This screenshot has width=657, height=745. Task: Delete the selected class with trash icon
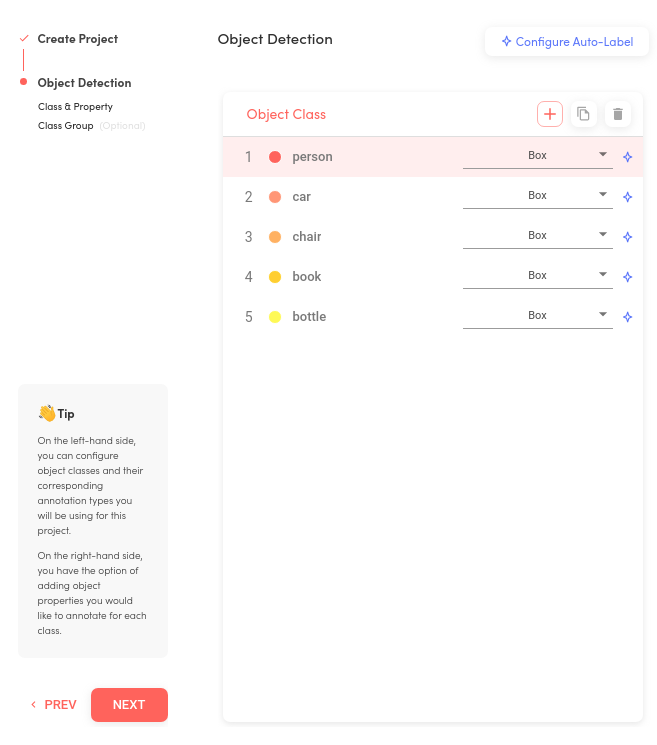(618, 114)
